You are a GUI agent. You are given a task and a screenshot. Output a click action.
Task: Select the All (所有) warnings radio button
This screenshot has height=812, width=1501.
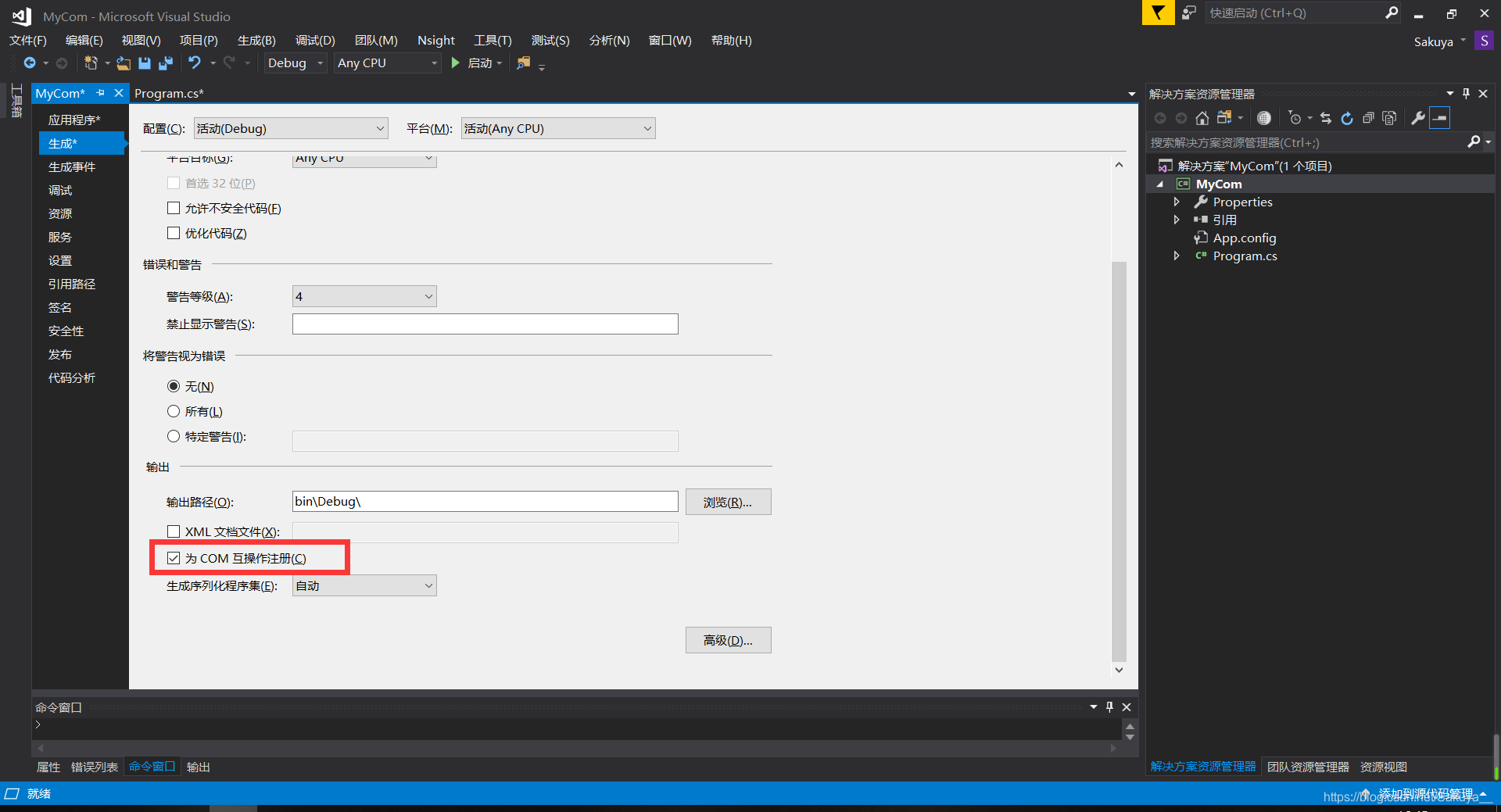(x=174, y=411)
